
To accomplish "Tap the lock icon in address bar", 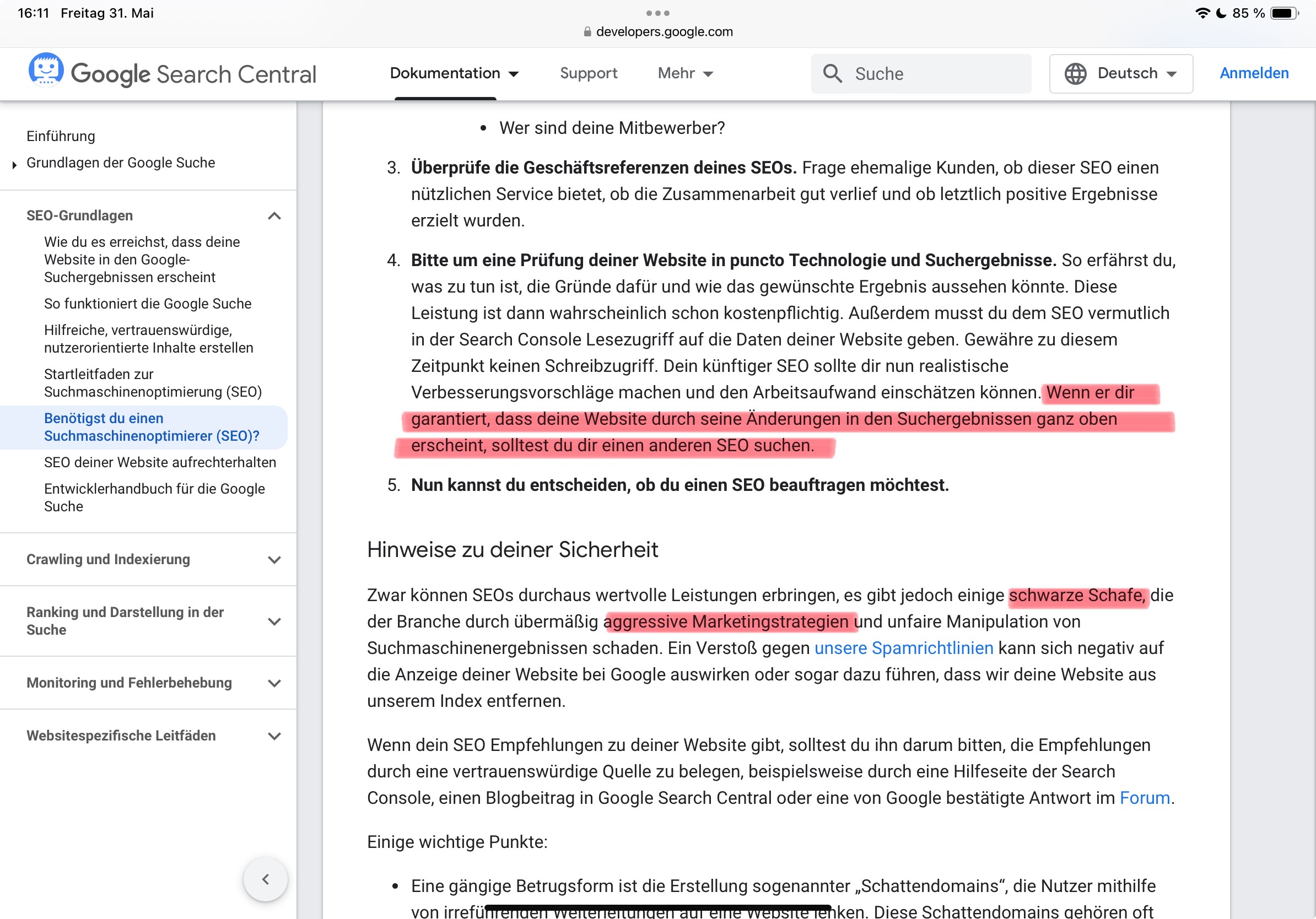I will pyautogui.click(x=587, y=32).
